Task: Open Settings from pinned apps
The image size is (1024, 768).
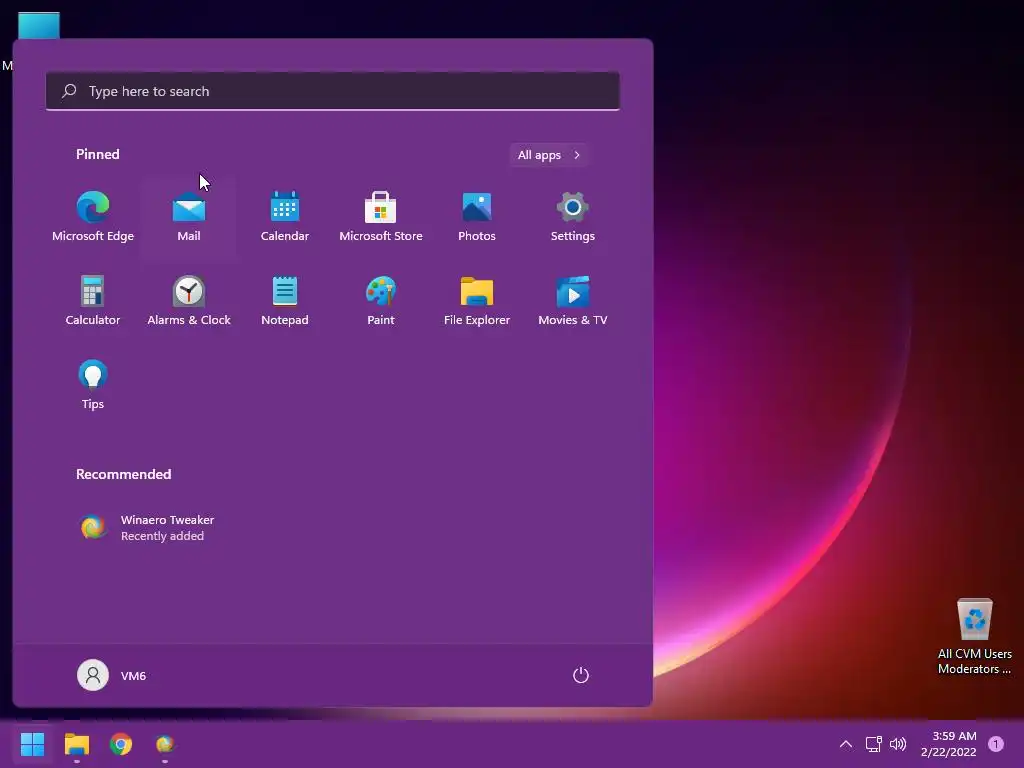Action: (x=573, y=217)
